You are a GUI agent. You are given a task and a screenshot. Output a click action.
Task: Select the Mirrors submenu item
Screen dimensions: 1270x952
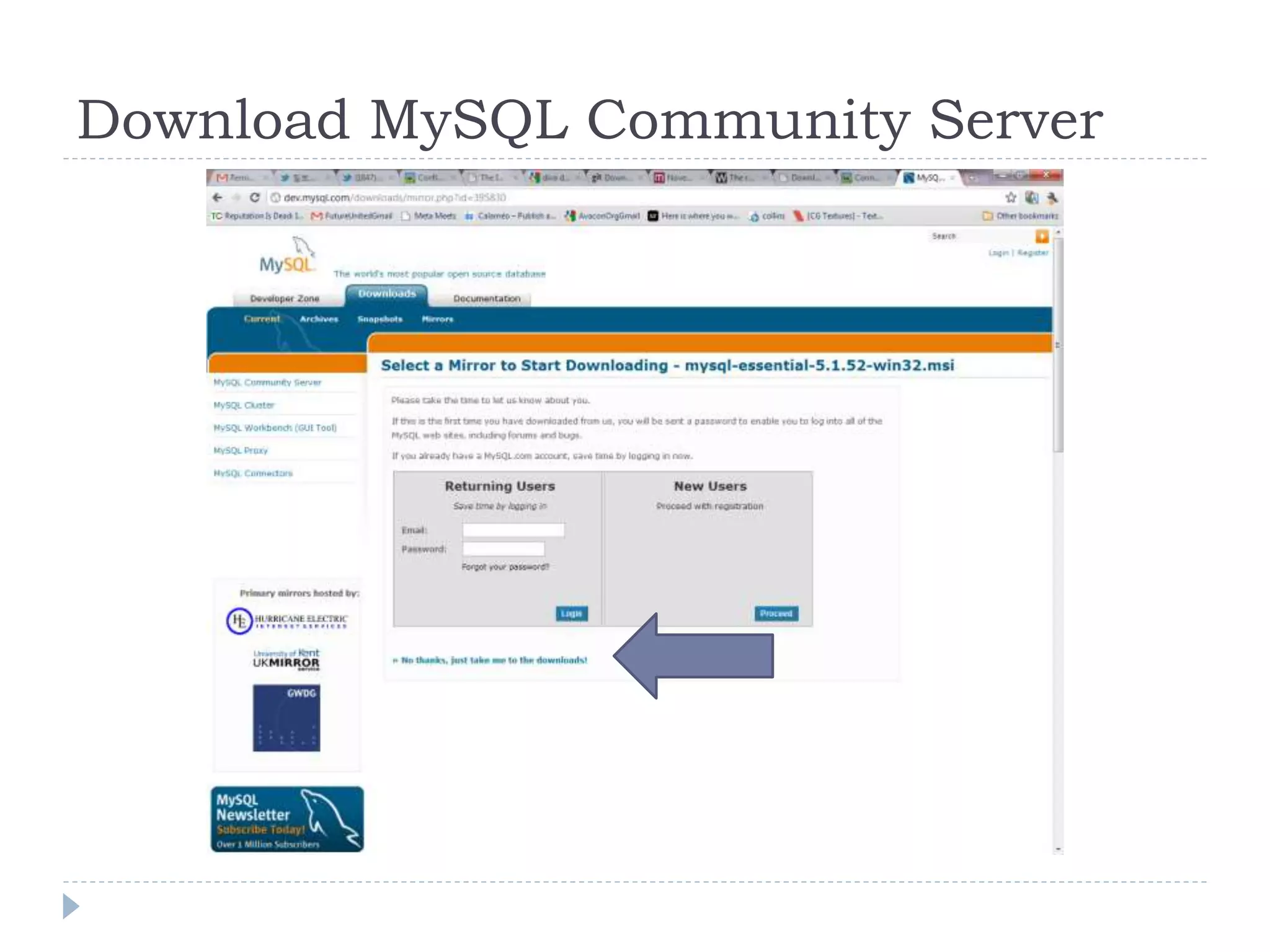[x=437, y=319]
